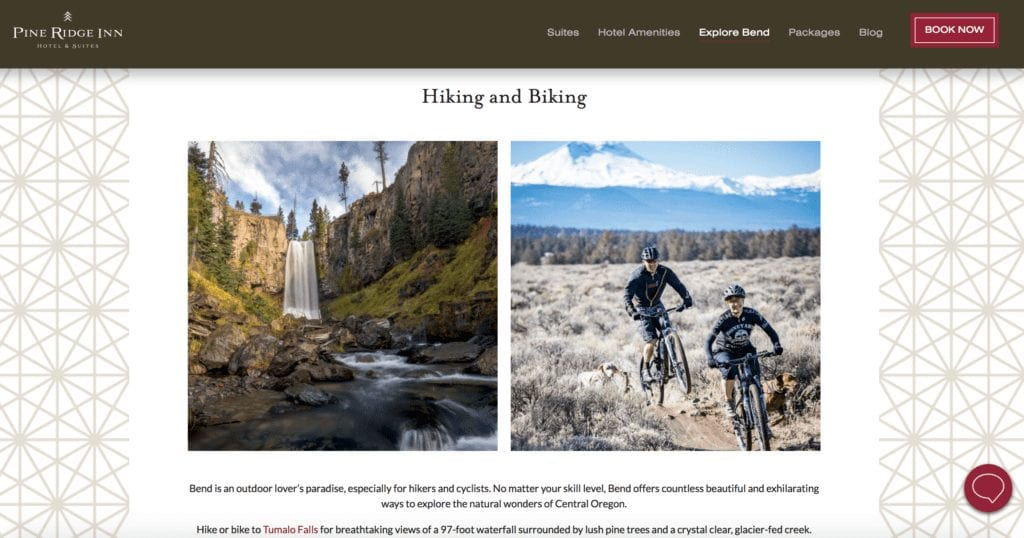The image size is (1024, 538).
Task: Click the pine tree emblem above logo text
Action: point(68,16)
